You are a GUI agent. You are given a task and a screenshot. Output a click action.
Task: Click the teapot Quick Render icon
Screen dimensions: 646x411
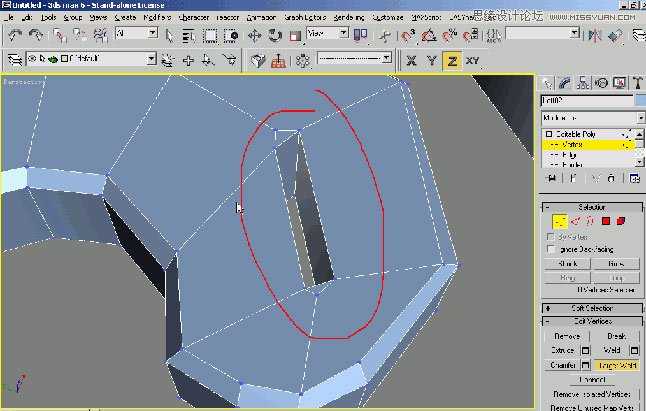[x=258, y=61]
